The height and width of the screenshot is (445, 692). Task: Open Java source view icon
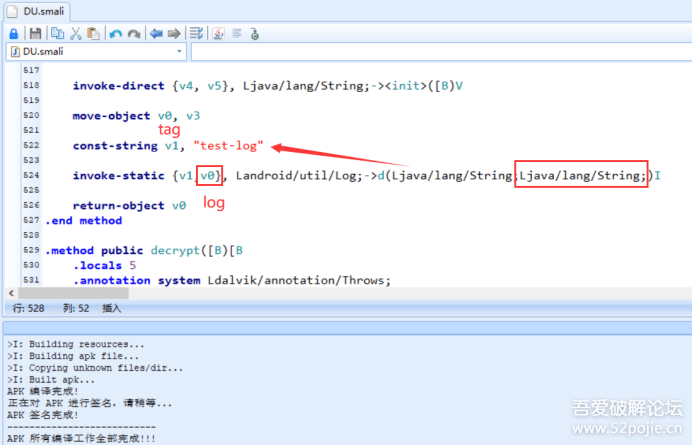[x=218, y=34]
